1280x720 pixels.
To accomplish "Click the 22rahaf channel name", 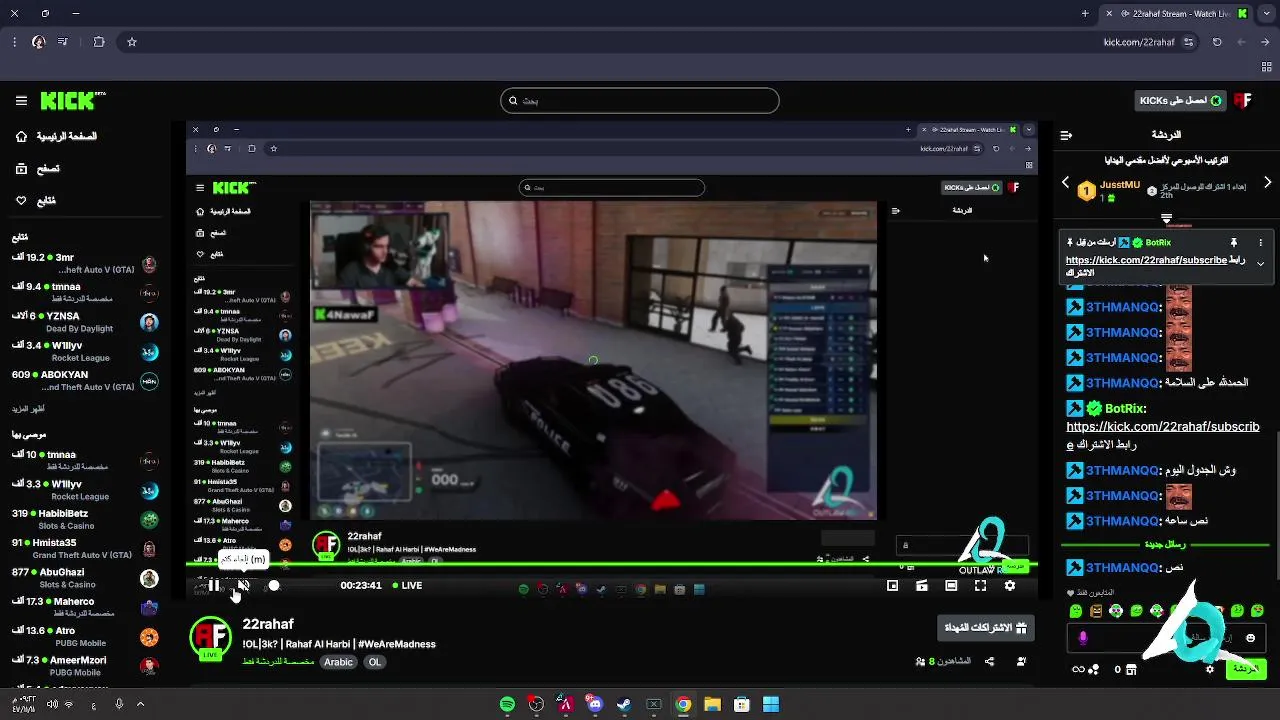I will click(268, 625).
